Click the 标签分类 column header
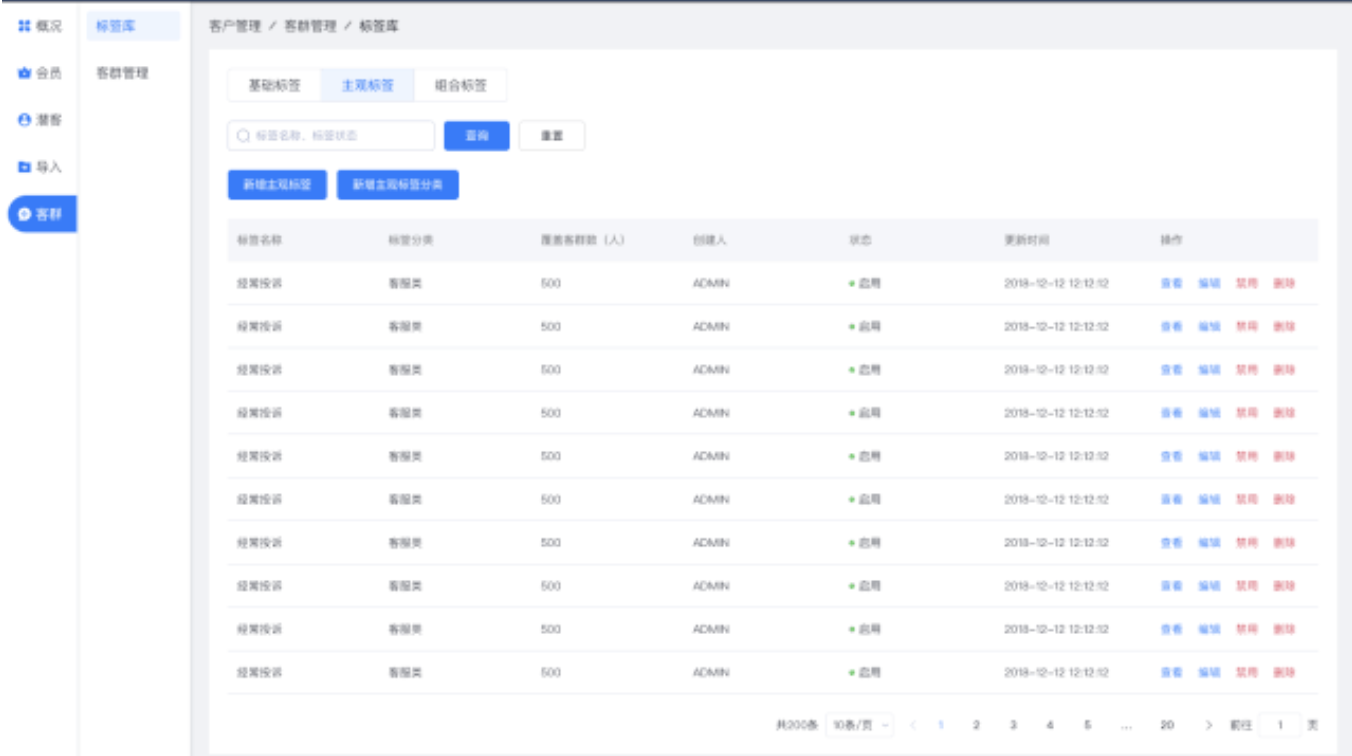Screen dimensions: 1352x756 click(411, 241)
